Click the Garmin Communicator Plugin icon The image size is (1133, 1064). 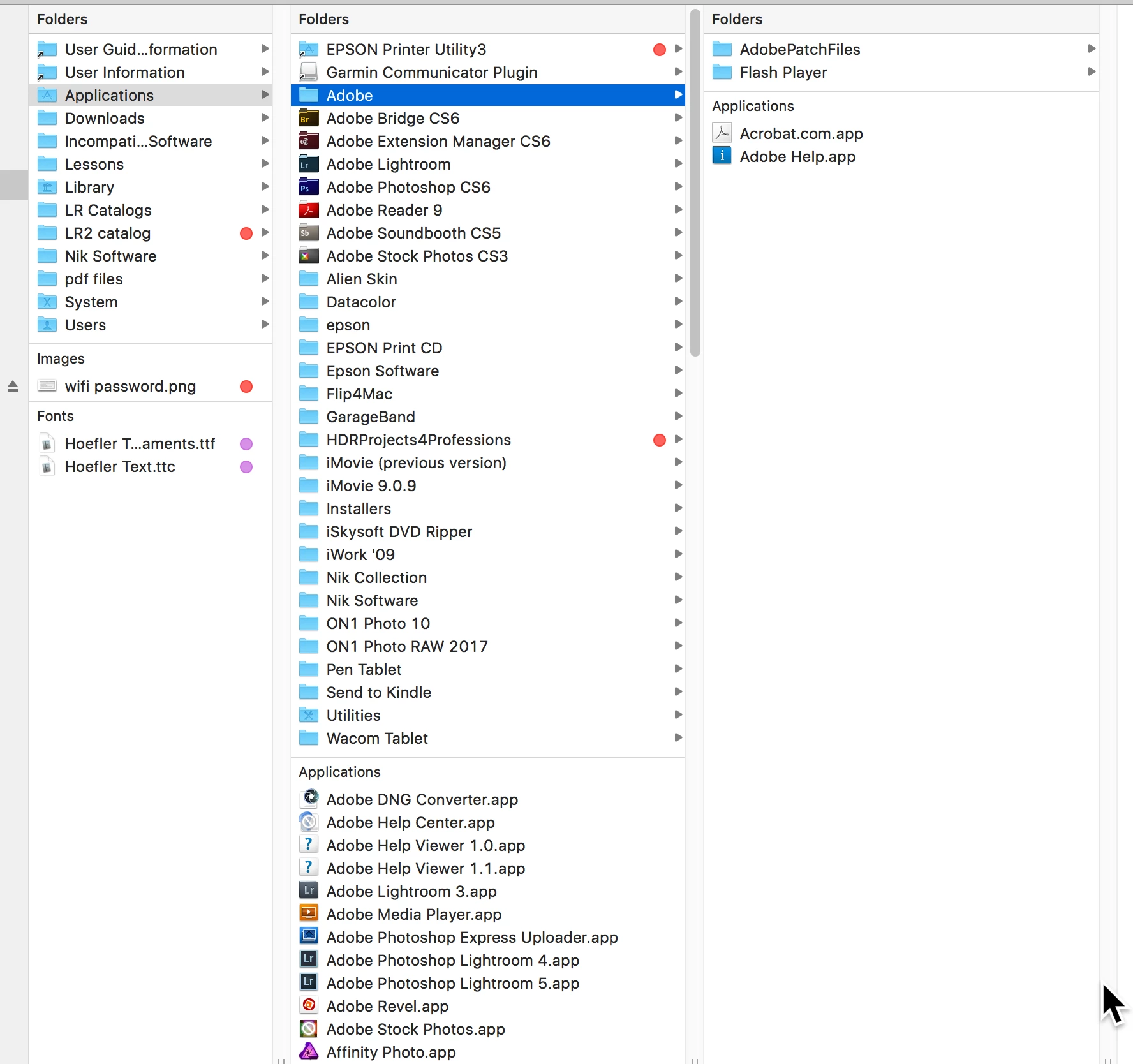coord(309,72)
